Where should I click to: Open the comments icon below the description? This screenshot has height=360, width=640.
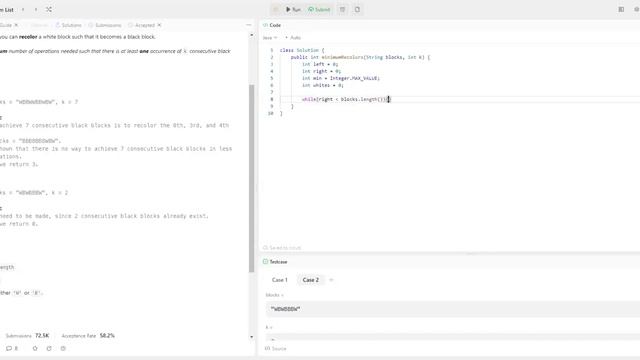pyautogui.click(x=12, y=349)
